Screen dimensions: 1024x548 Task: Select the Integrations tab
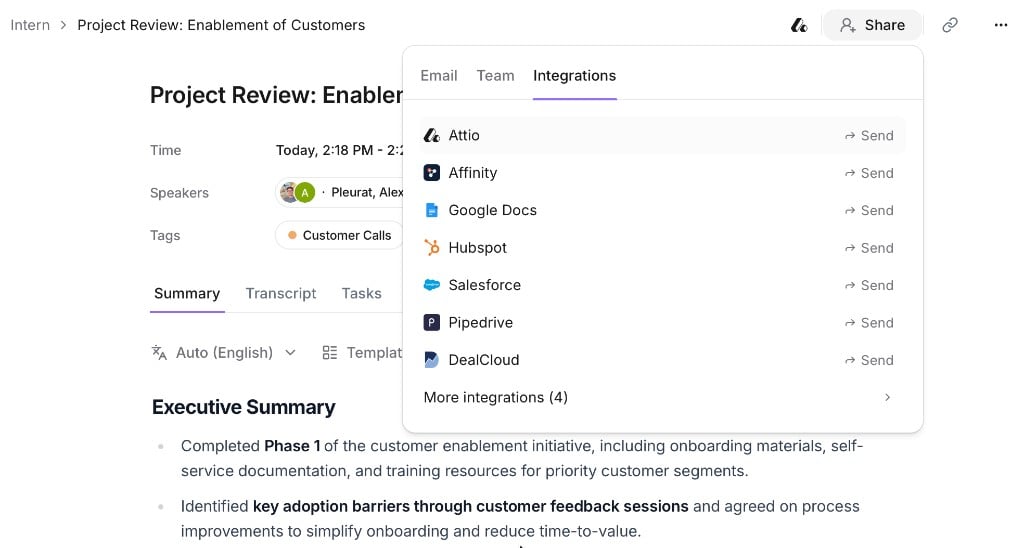tap(574, 76)
